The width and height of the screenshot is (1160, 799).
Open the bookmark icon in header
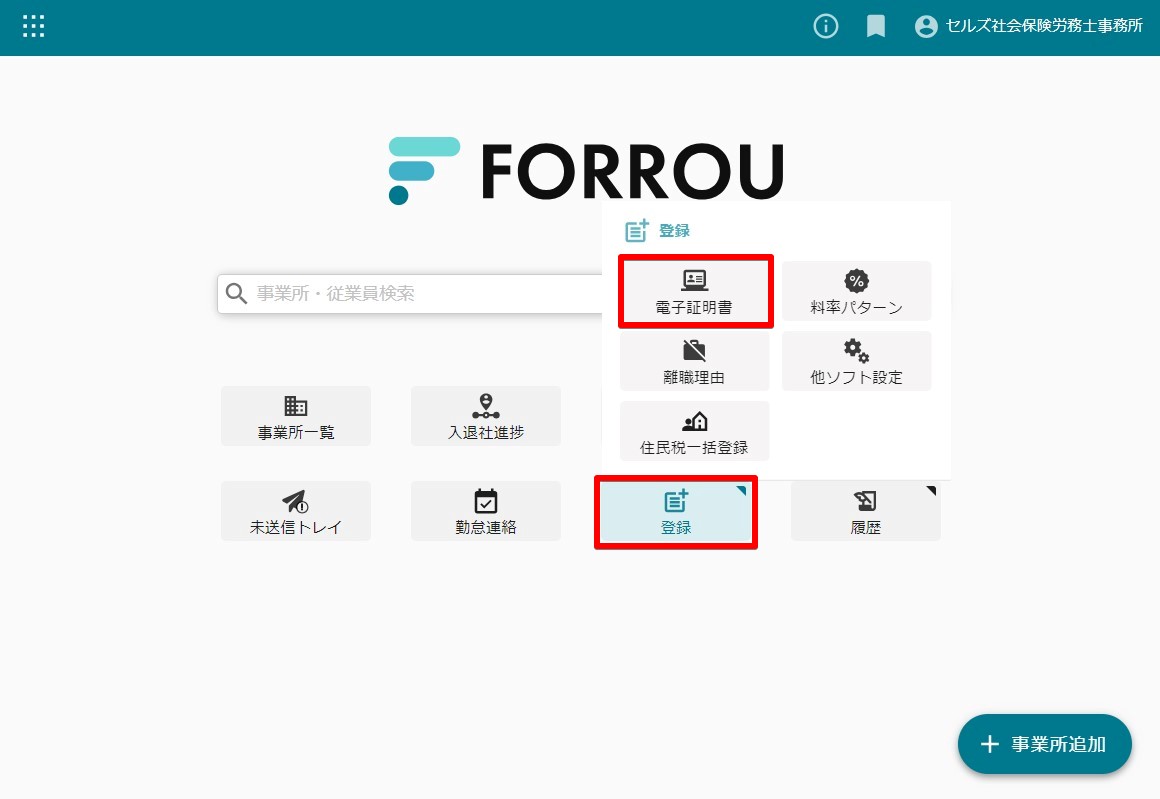pyautogui.click(x=876, y=27)
